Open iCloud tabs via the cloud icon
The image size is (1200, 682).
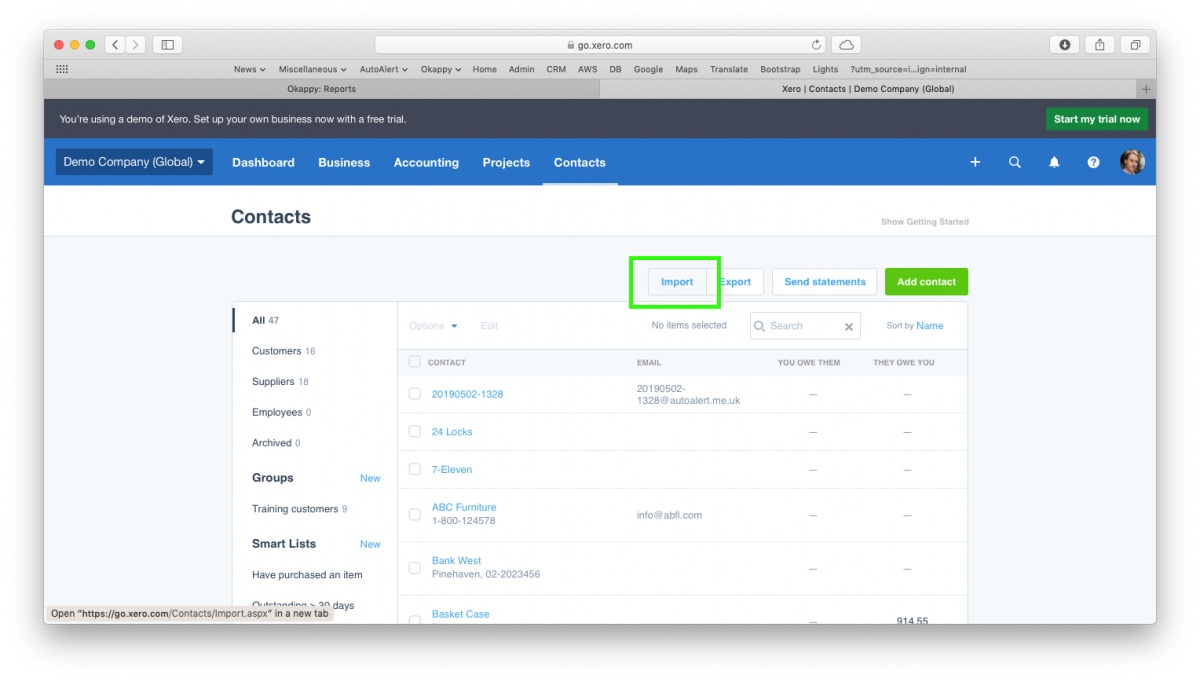845,44
